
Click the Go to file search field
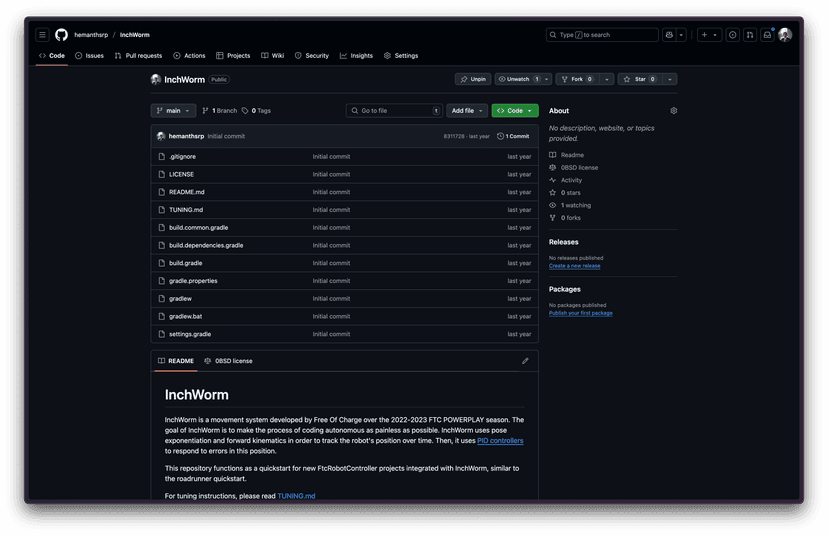coord(394,111)
